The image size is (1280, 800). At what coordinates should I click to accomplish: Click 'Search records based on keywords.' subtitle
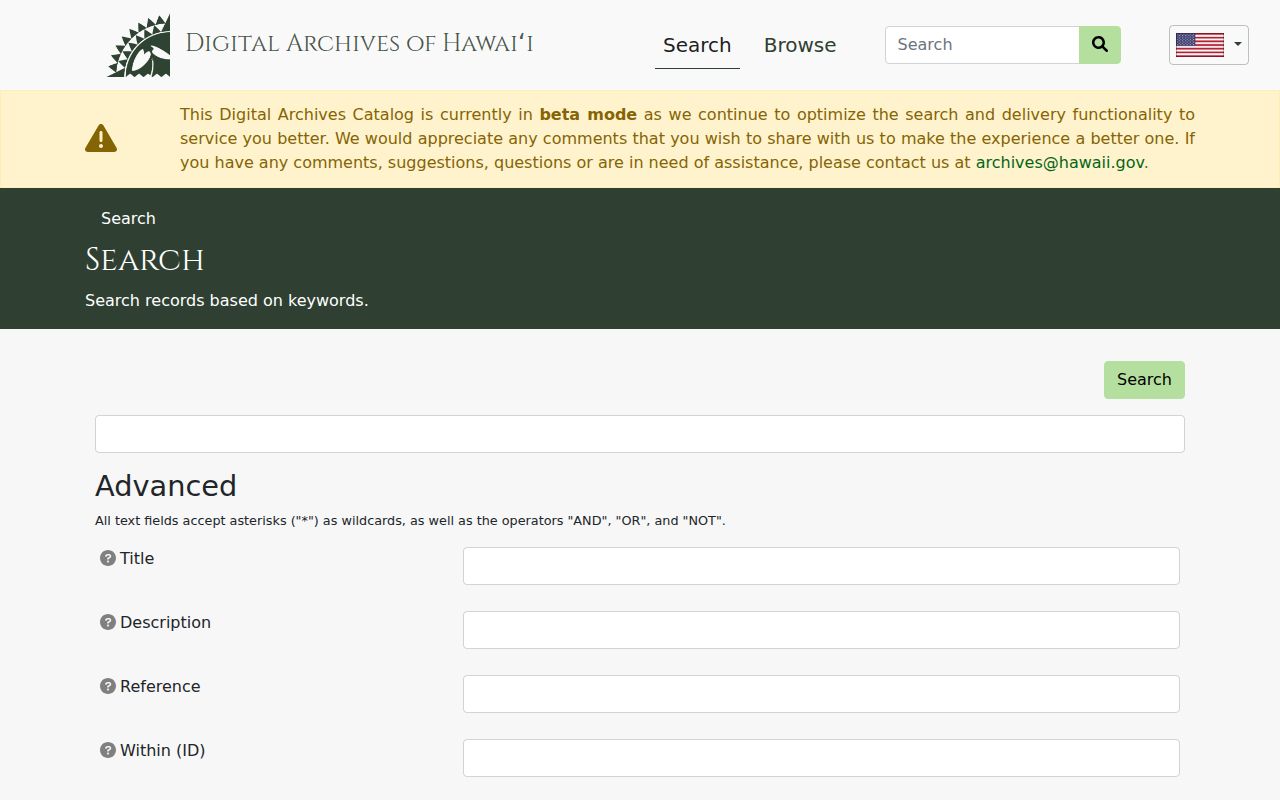click(227, 300)
